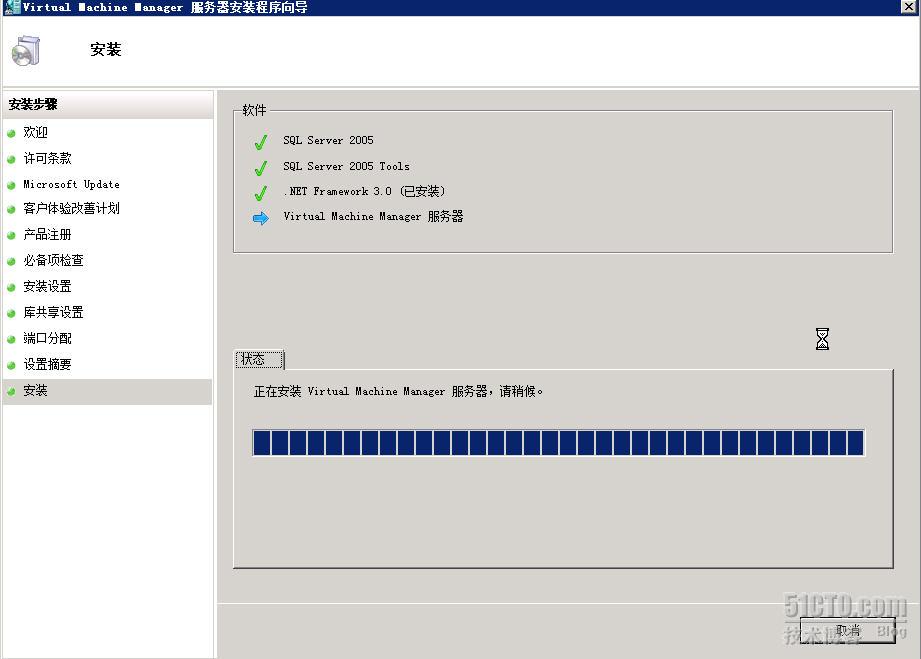Click the Virtual Machine Manager 服务器 entry text
This screenshot has width=921, height=659.
pyautogui.click(x=373, y=216)
